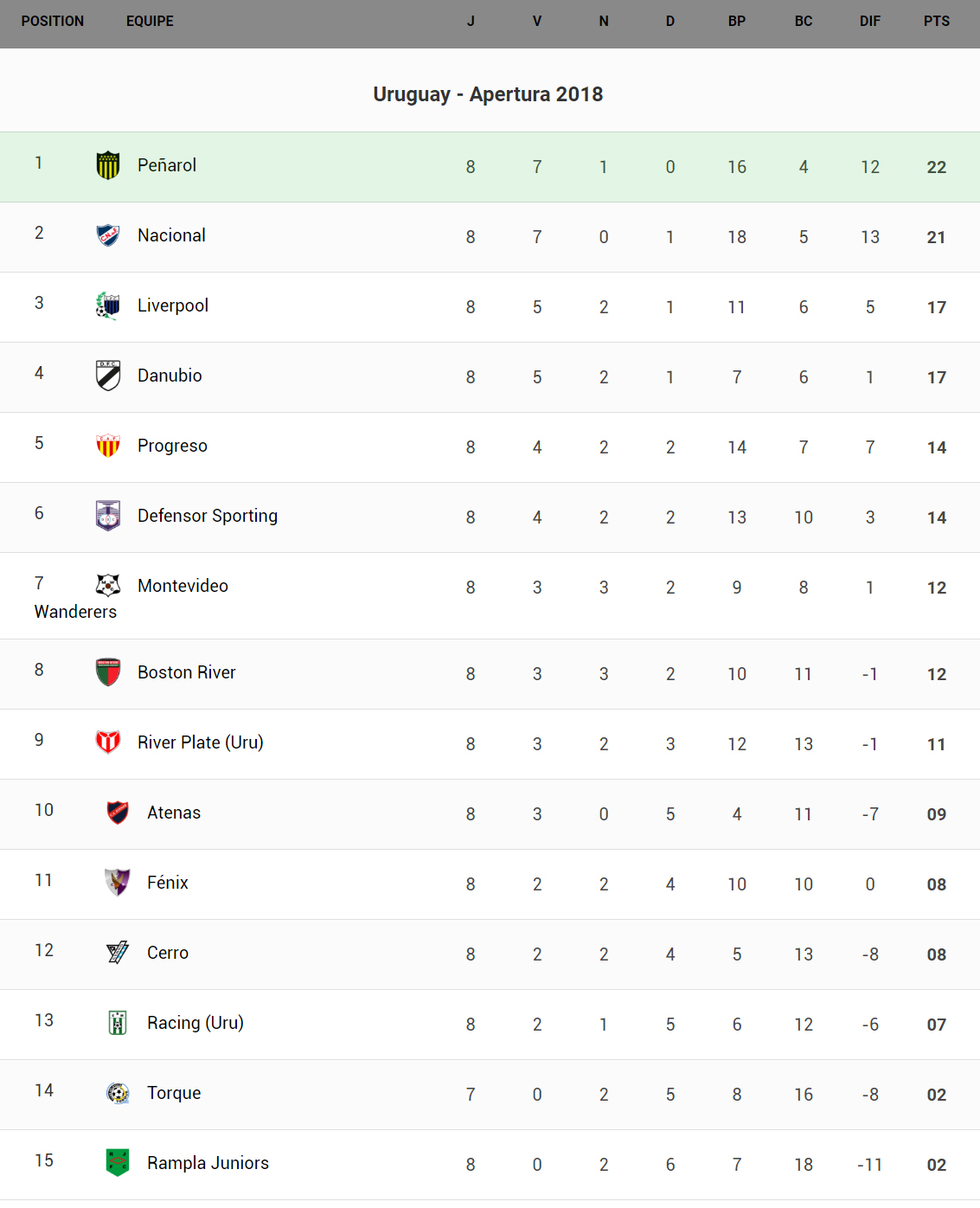The height and width of the screenshot is (1208, 980).
Task: Select the Progreso crest icon
Action: pyautogui.click(x=108, y=446)
